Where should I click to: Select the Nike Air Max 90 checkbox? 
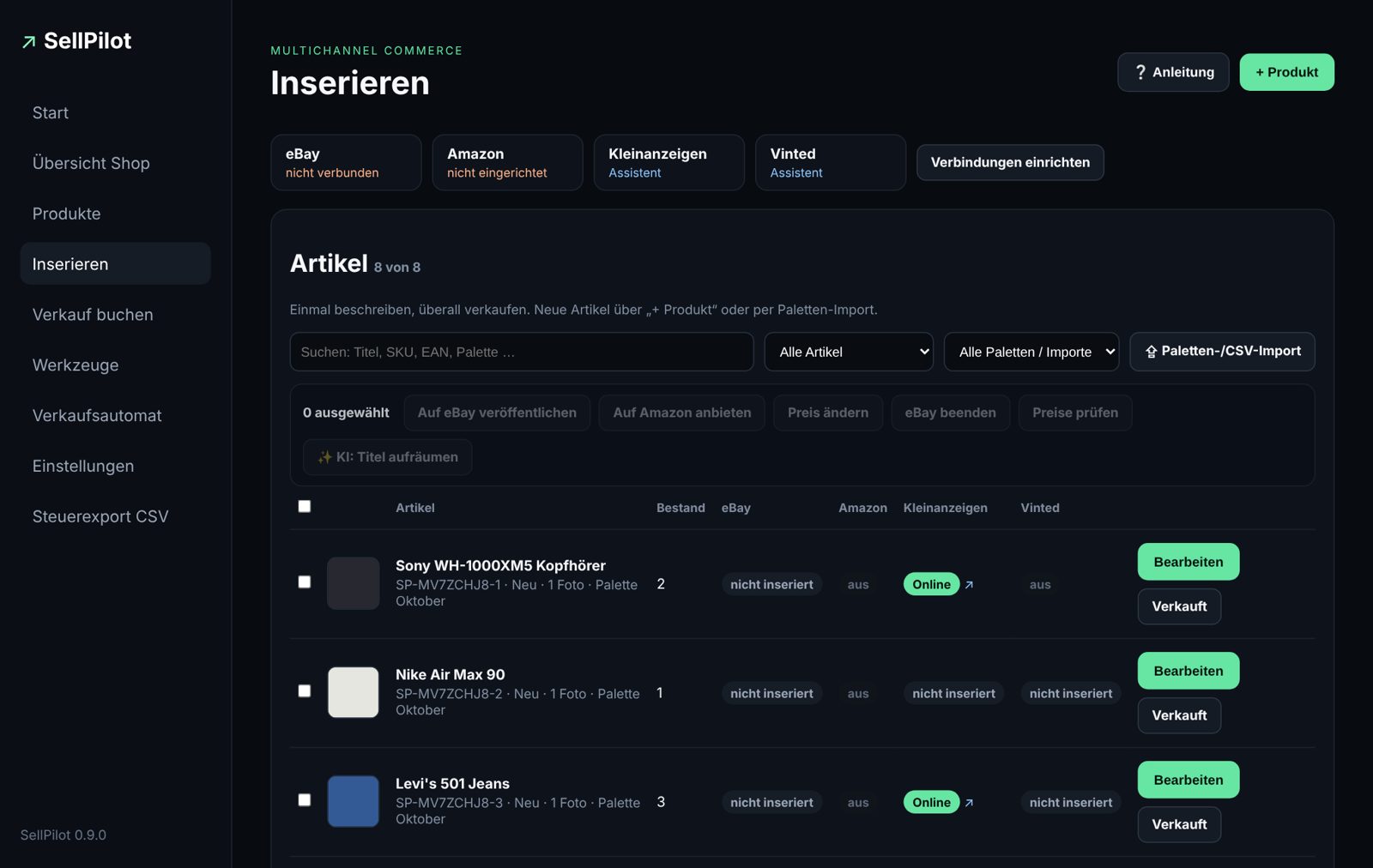pyautogui.click(x=305, y=690)
